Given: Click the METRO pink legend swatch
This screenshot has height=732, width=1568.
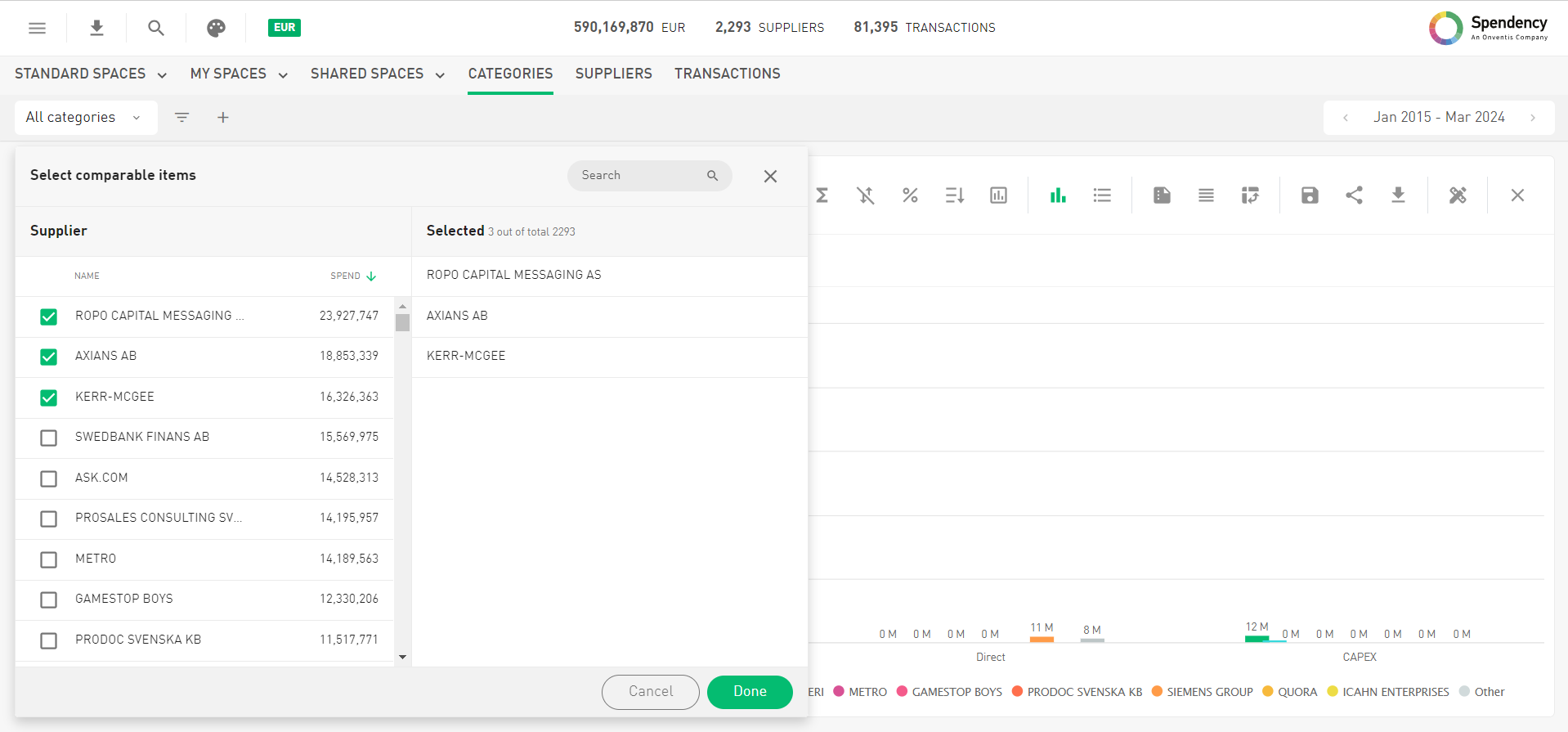Looking at the screenshot, I should 839,692.
